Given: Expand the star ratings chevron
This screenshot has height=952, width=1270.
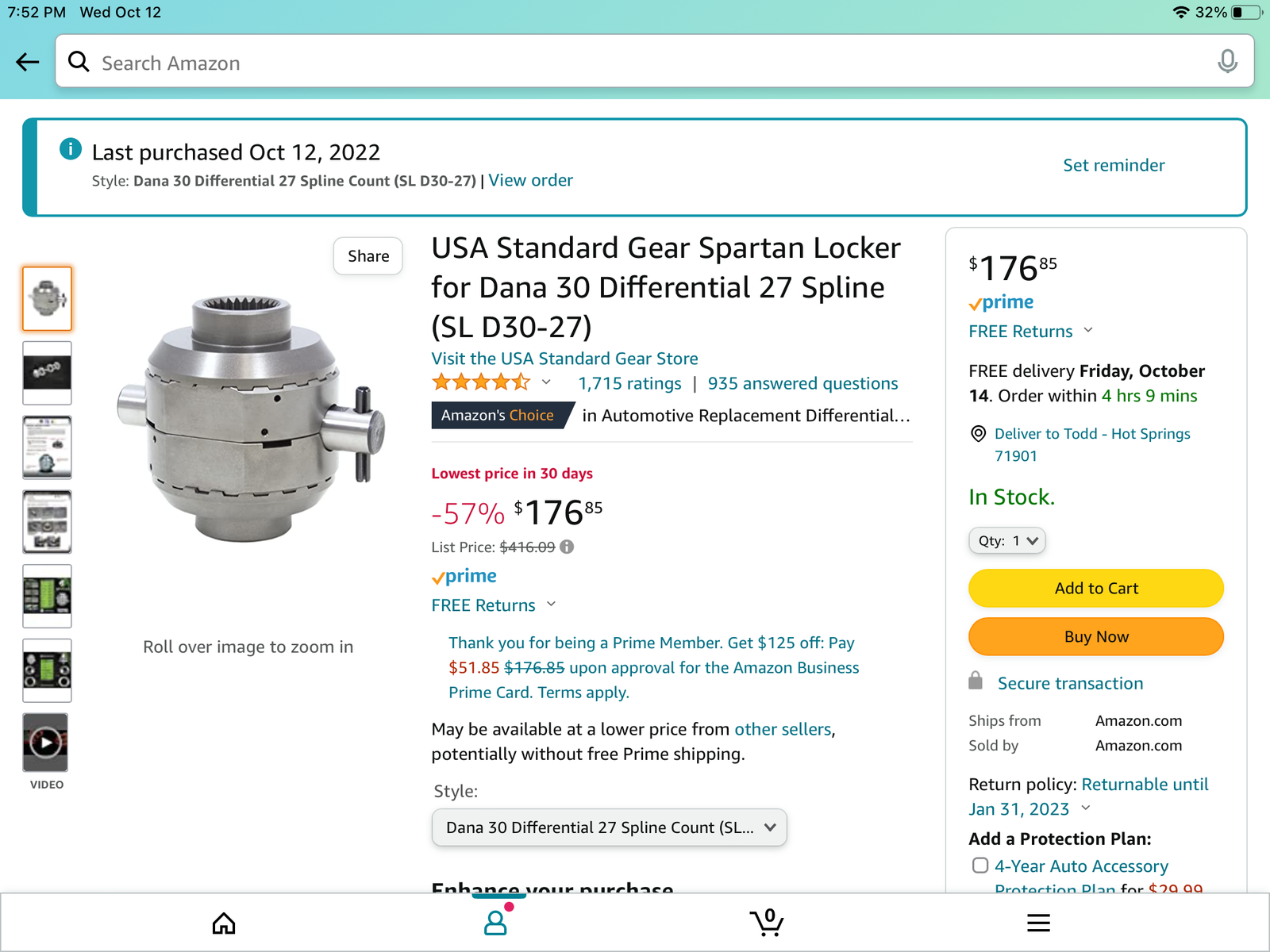Looking at the screenshot, I should tap(546, 382).
